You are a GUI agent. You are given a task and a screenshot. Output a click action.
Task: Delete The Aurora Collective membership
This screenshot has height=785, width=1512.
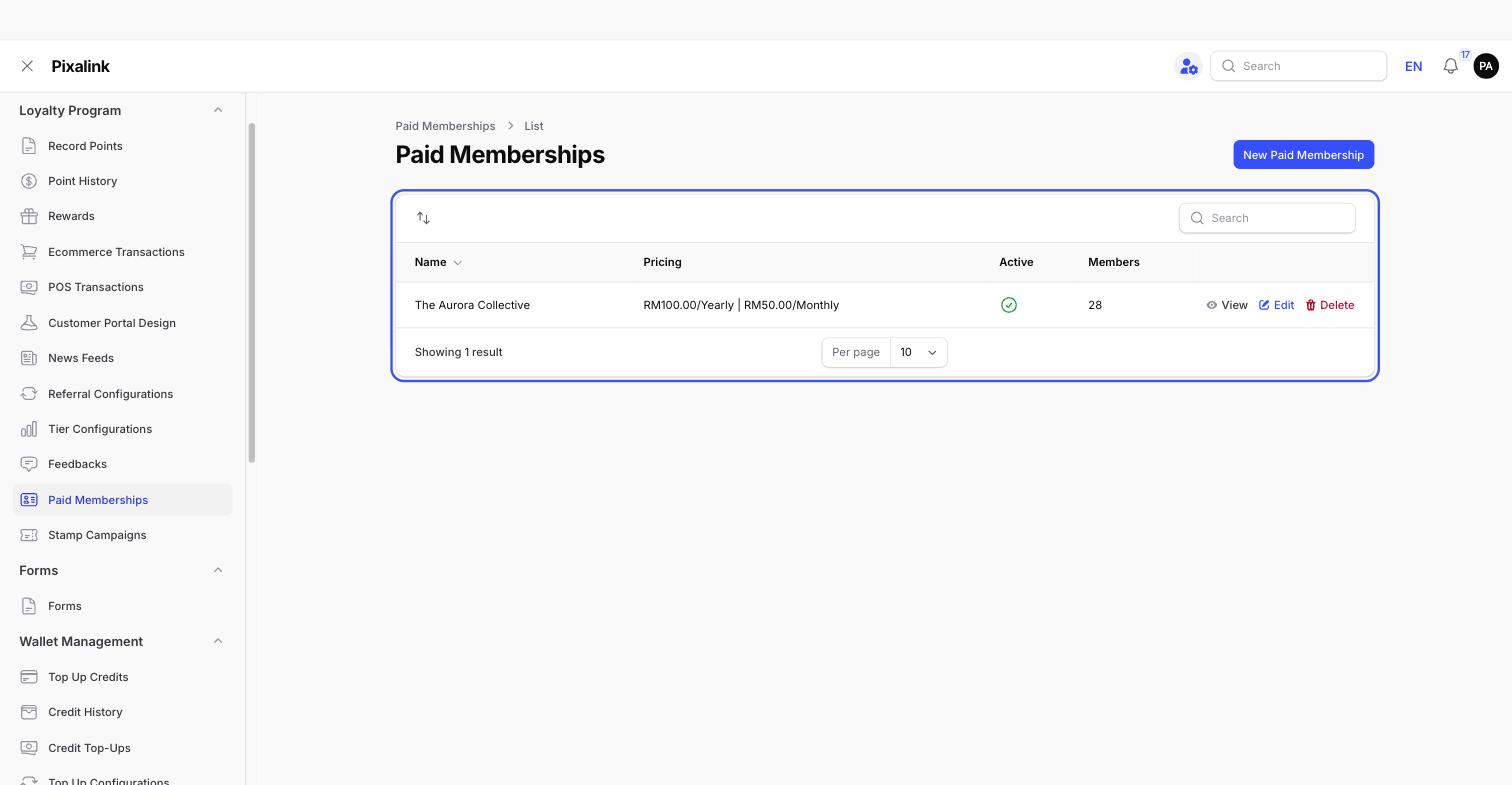pyautogui.click(x=1330, y=305)
